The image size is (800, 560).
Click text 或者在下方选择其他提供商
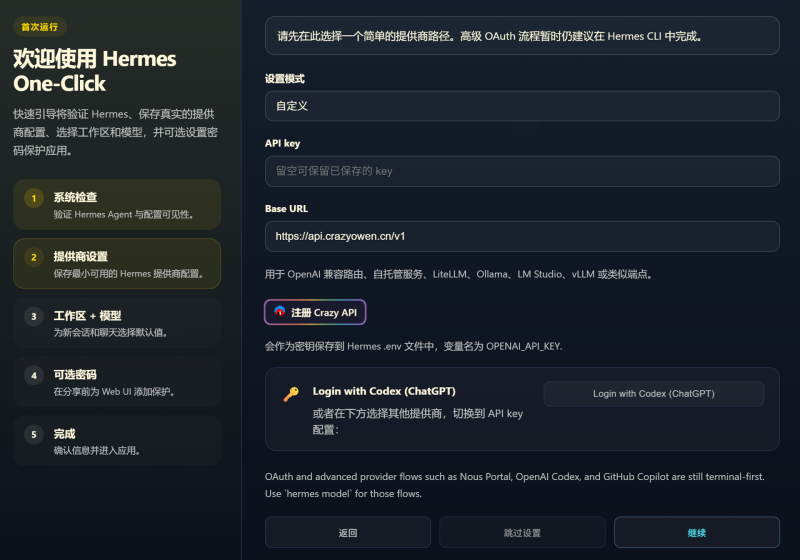418,421
